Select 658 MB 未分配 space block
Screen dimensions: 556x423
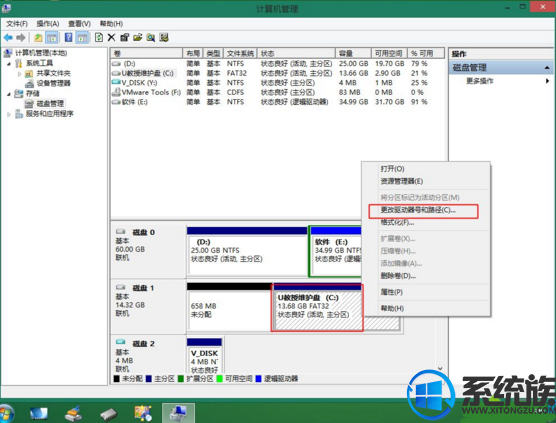229,307
